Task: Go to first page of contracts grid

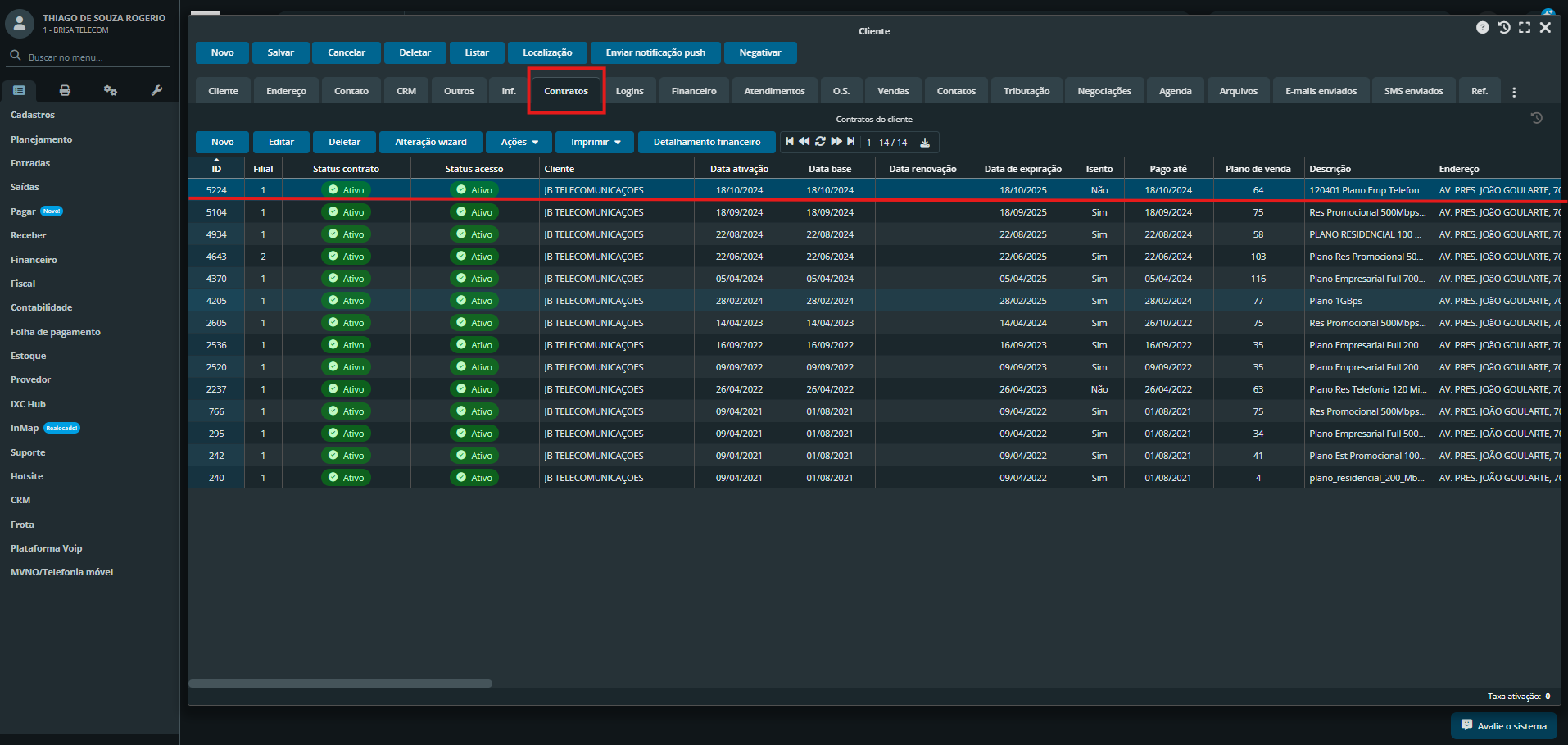Action: click(789, 142)
